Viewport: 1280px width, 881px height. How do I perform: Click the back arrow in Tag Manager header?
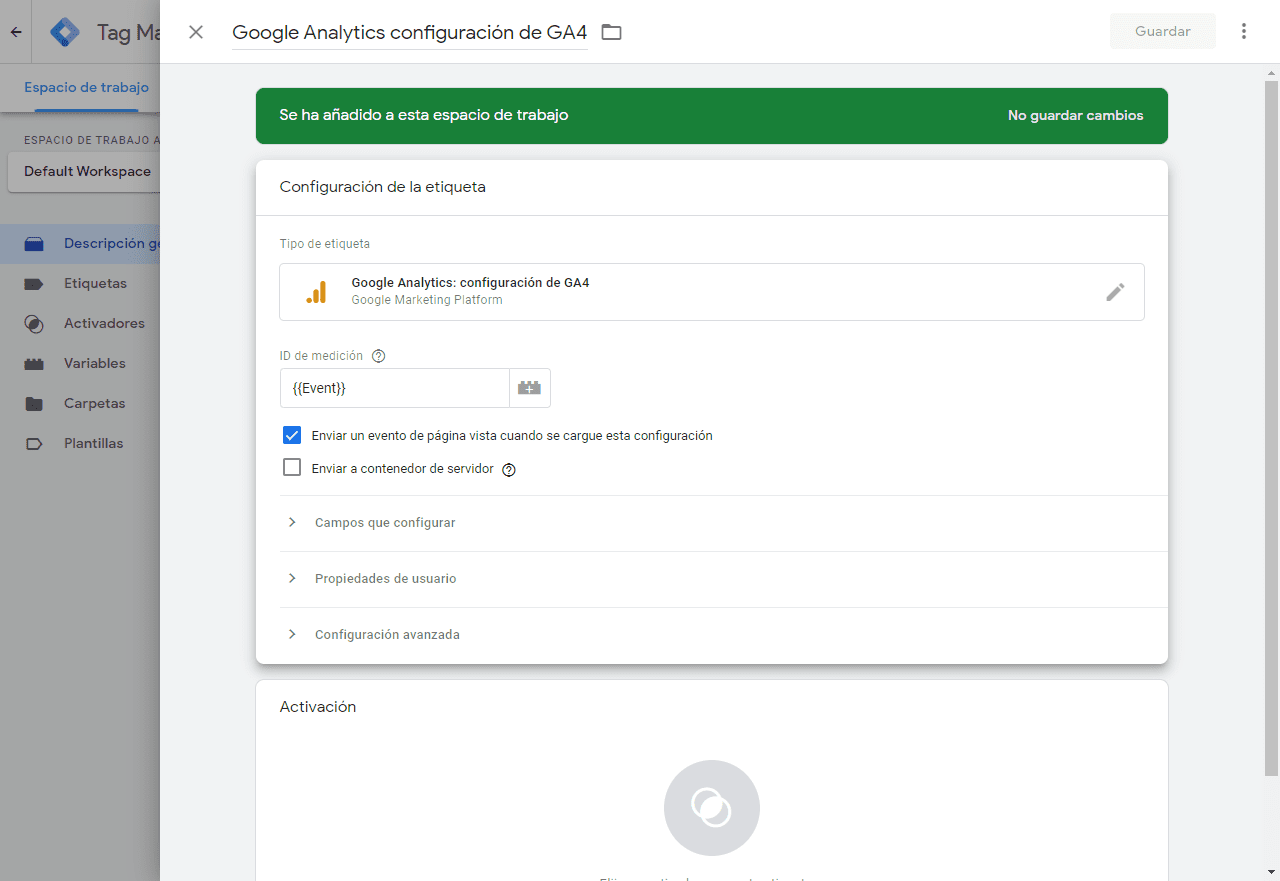(16, 32)
